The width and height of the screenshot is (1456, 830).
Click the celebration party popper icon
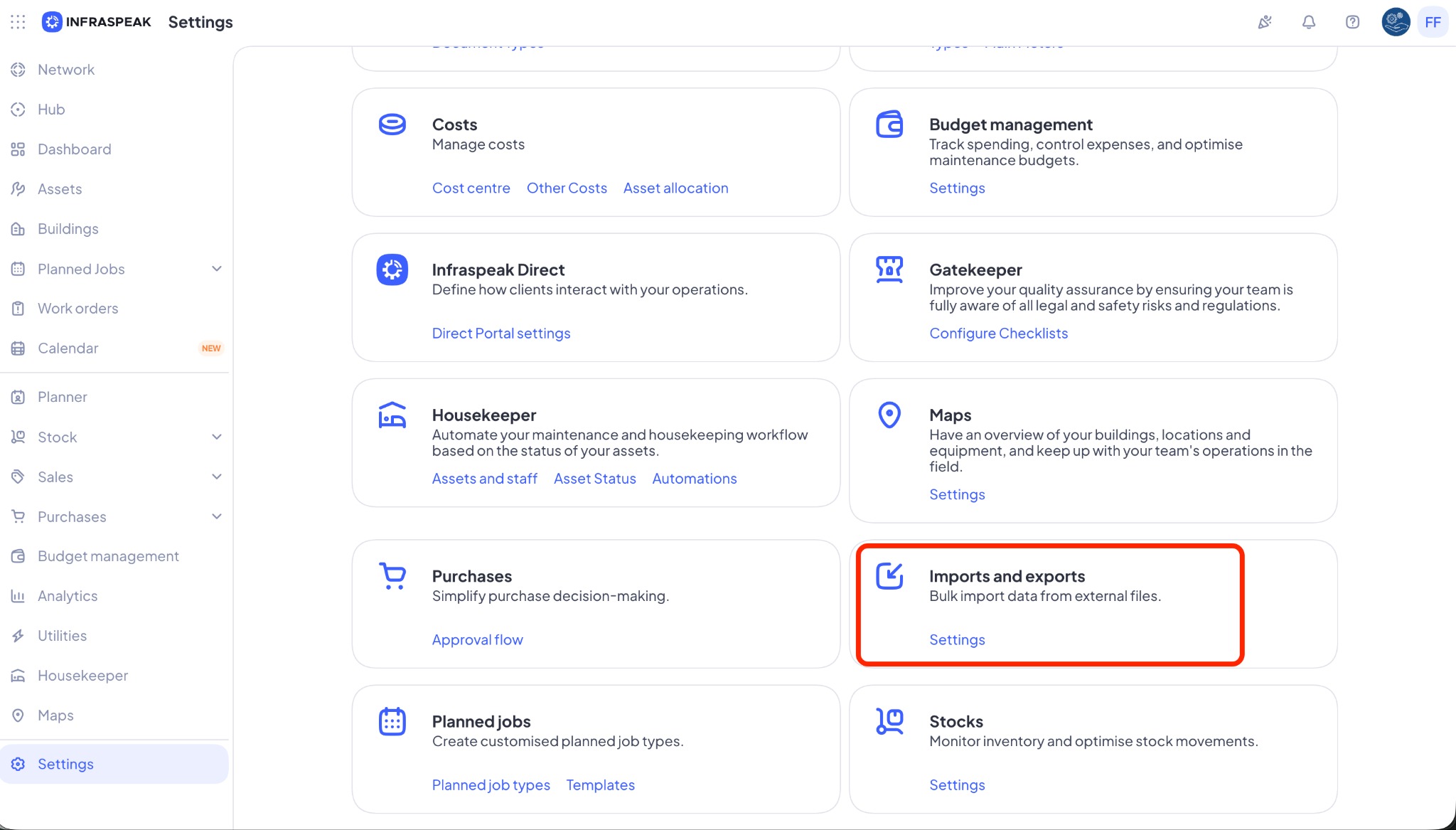tap(1265, 22)
